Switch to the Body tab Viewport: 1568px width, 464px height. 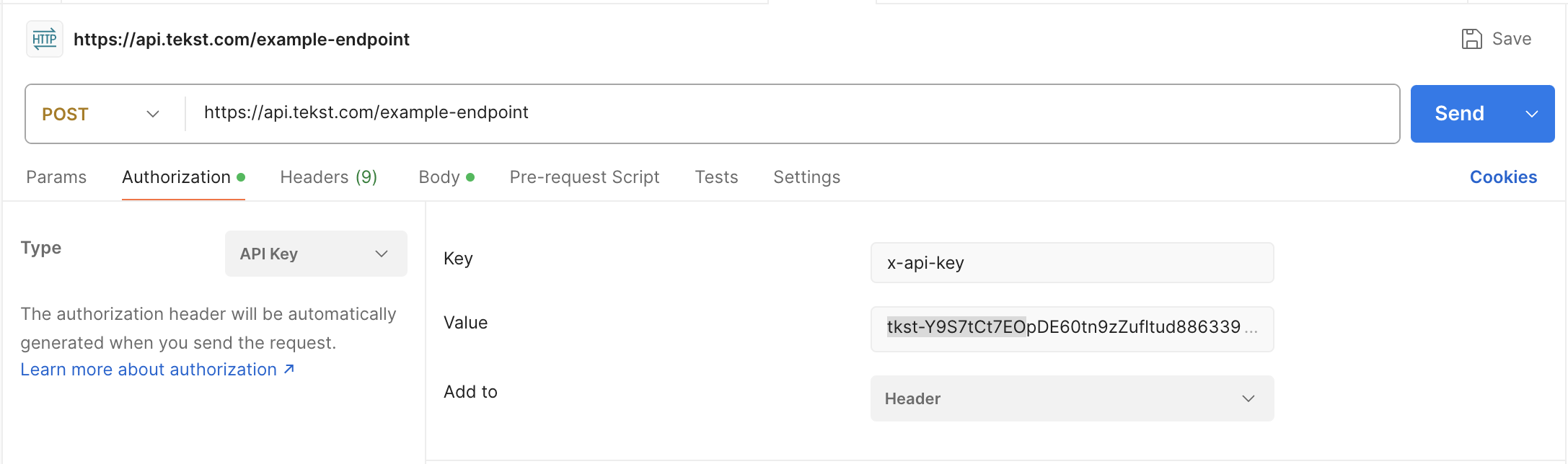[446, 177]
